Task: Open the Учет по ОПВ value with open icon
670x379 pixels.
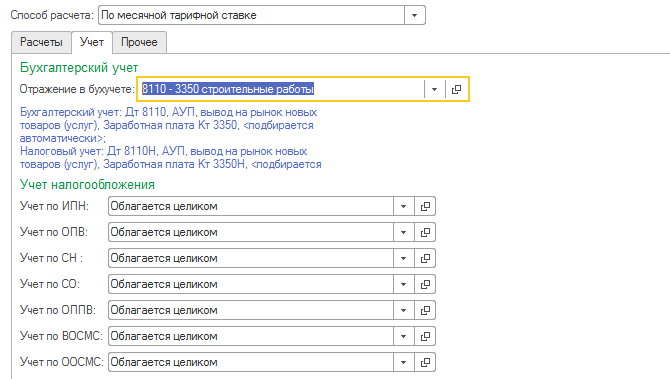Action: [x=425, y=232]
